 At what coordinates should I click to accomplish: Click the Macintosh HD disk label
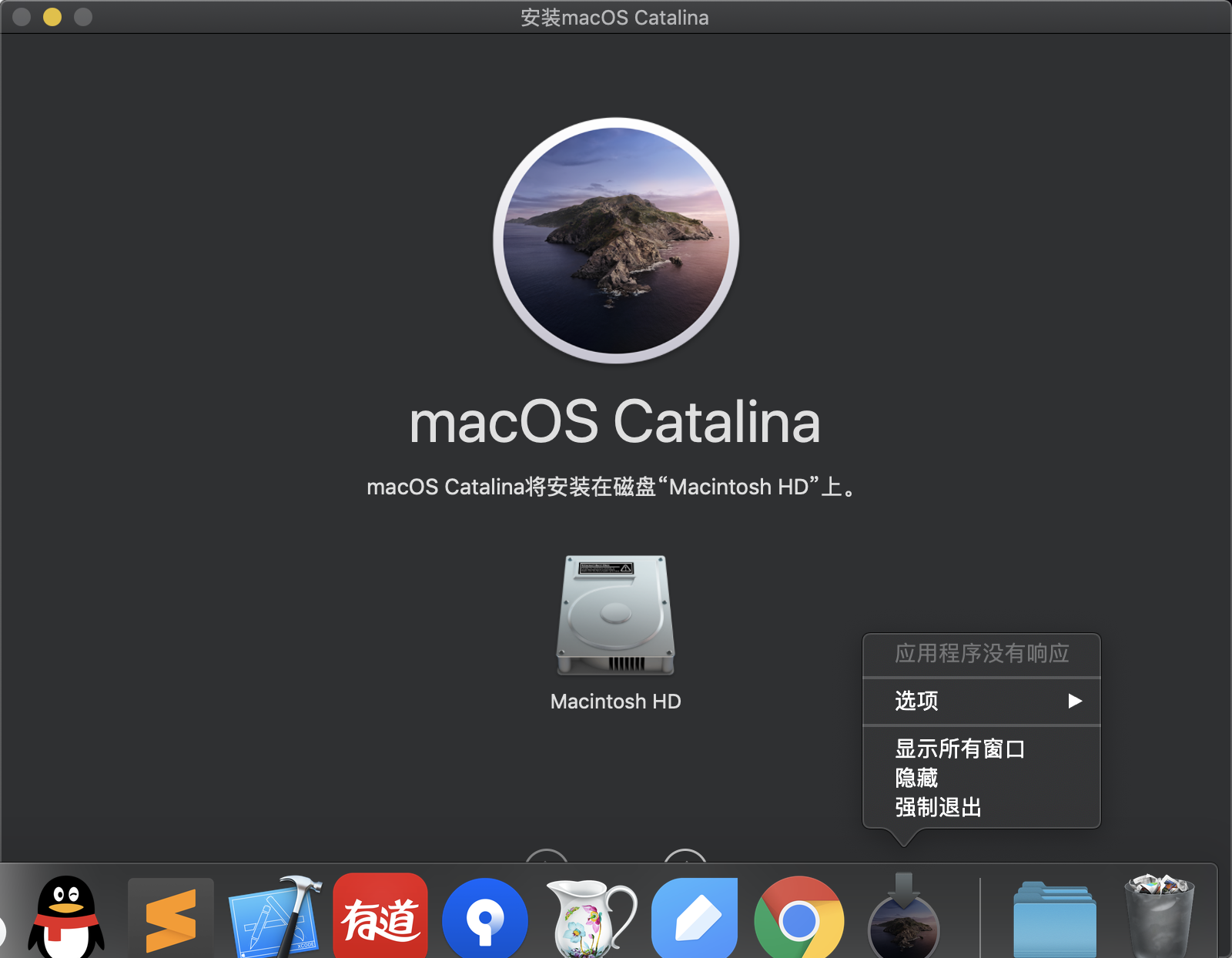click(615, 702)
